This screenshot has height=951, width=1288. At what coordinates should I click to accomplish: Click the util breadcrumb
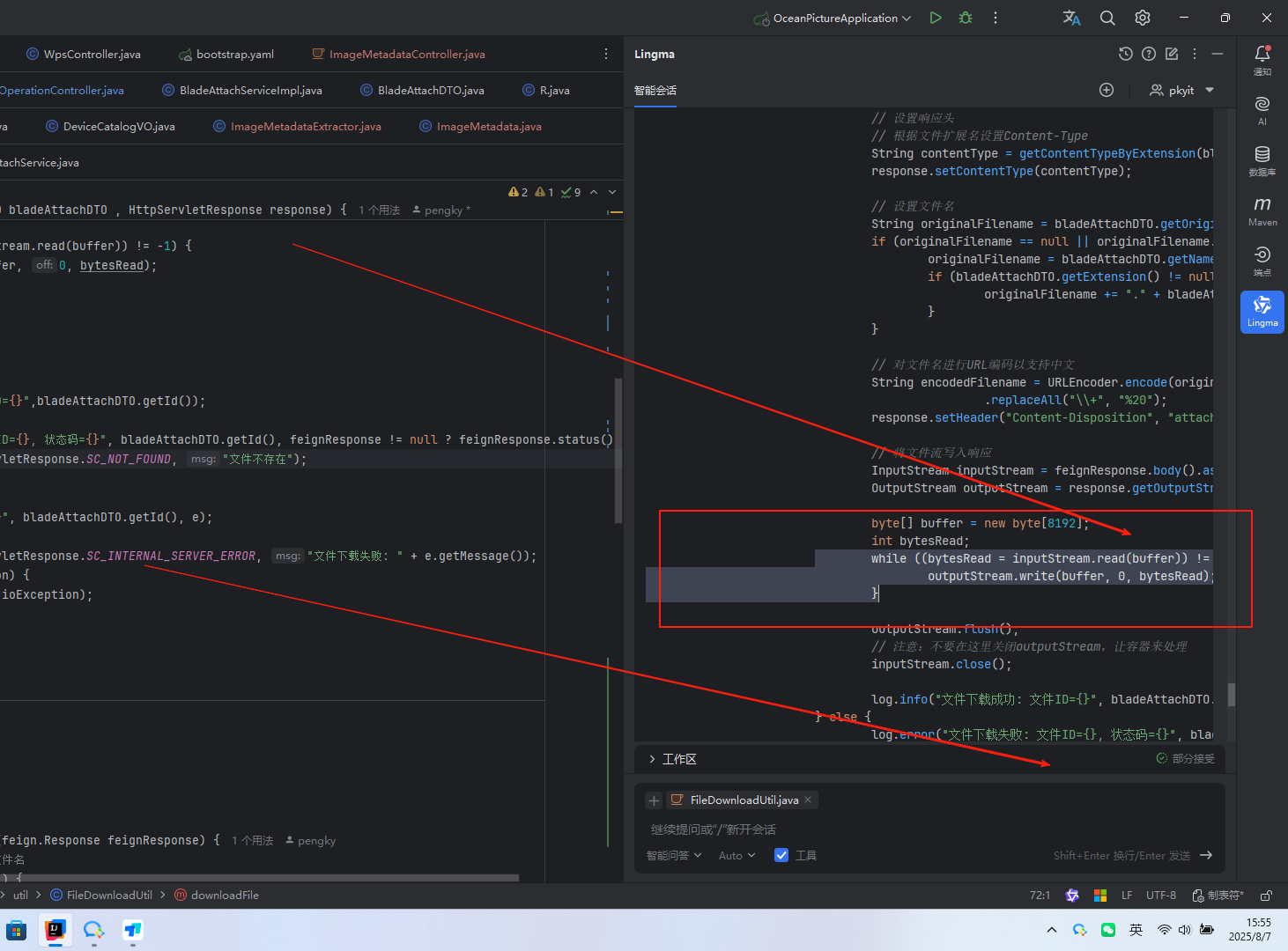(x=21, y=895)
